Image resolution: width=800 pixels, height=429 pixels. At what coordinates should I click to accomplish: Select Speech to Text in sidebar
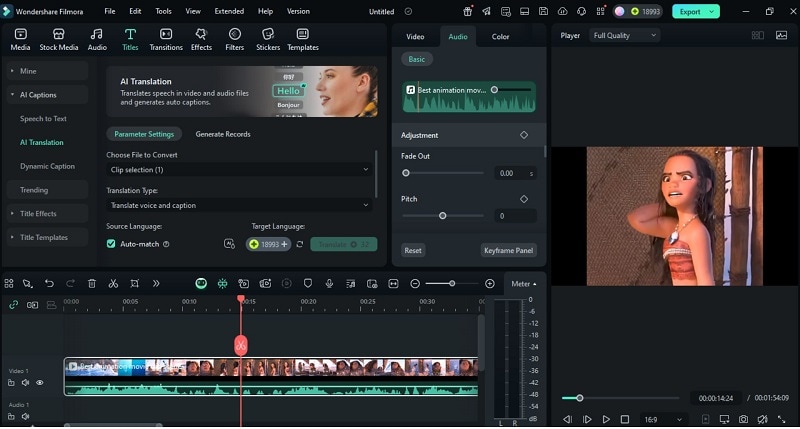point(43,119)
